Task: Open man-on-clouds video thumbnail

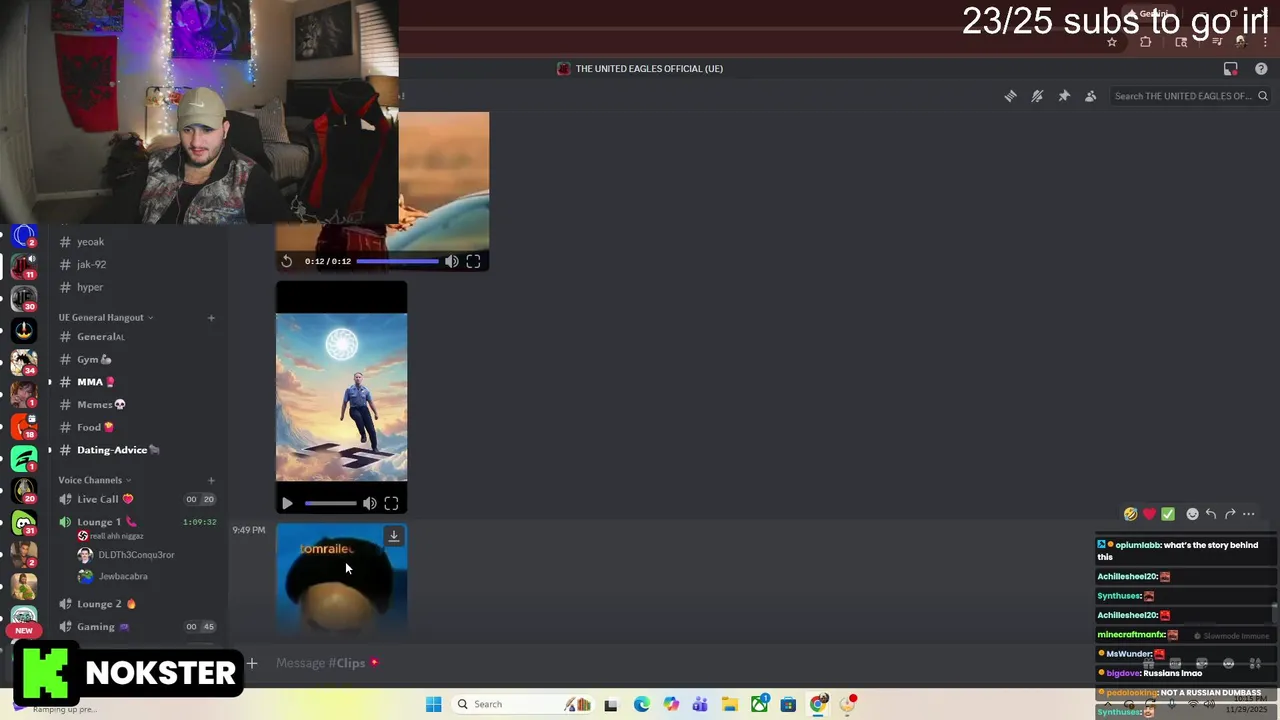Action: [341, 397]
